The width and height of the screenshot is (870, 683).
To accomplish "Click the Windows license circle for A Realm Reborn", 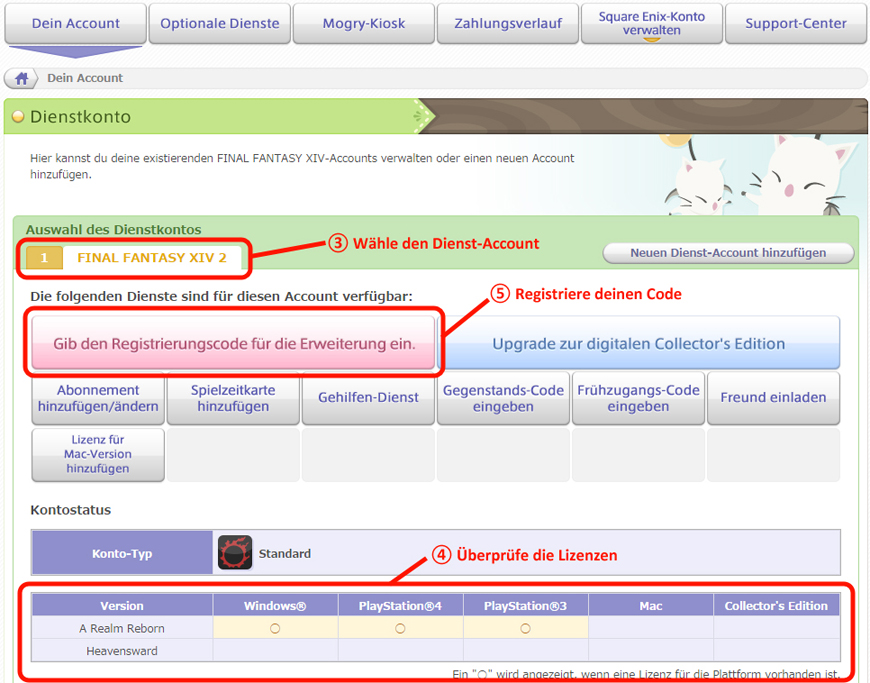I will pyautogui.click(x=275, y=629).
